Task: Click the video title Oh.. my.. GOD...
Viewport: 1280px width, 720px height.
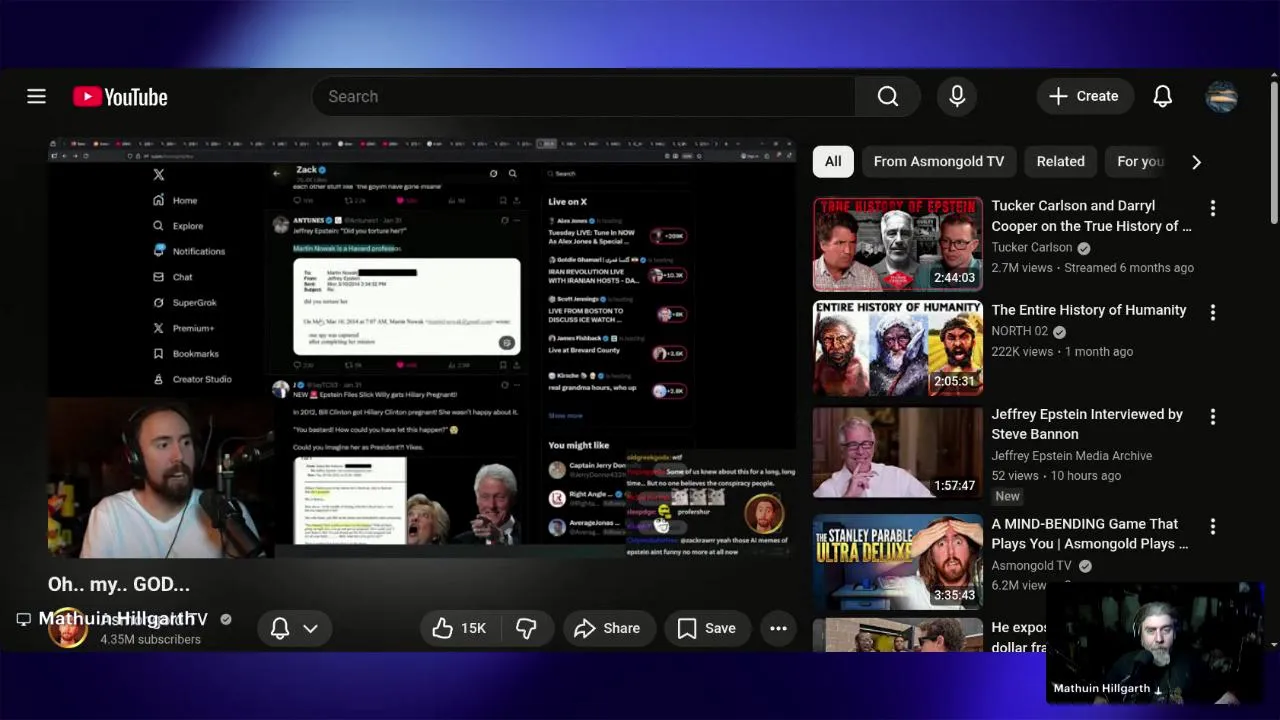Action: pyautogui.click(x=119, y=584)
